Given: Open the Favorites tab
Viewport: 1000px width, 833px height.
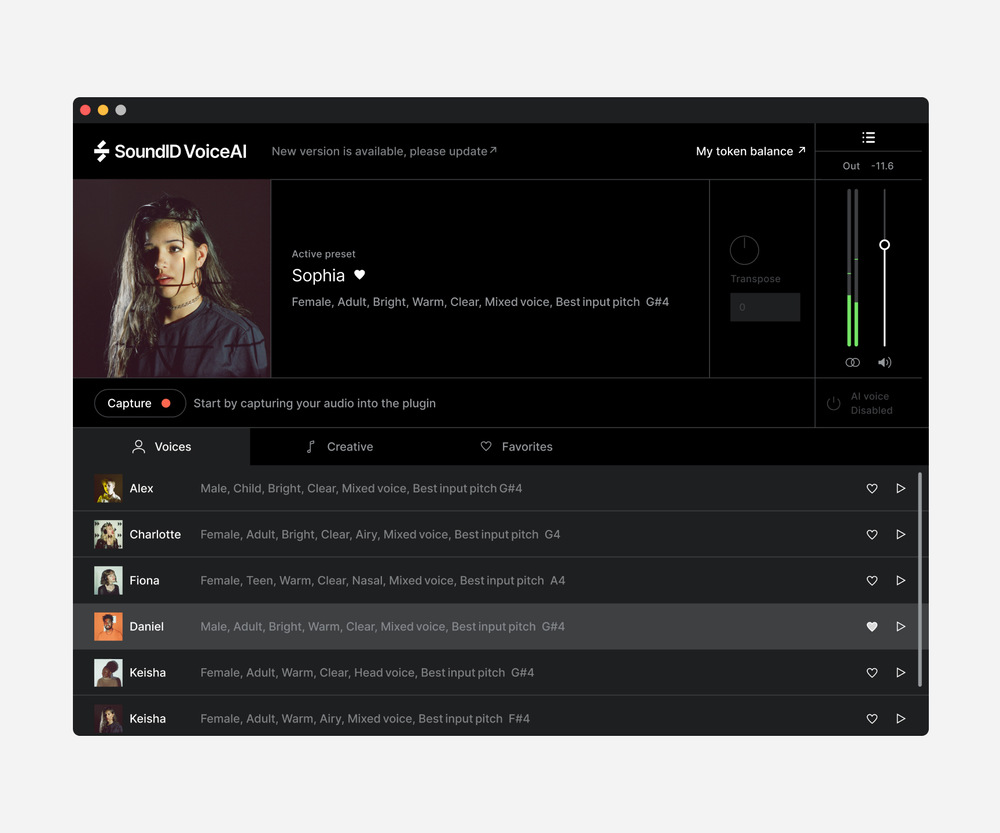Looking at the screenshot, I should pos(516,447).
